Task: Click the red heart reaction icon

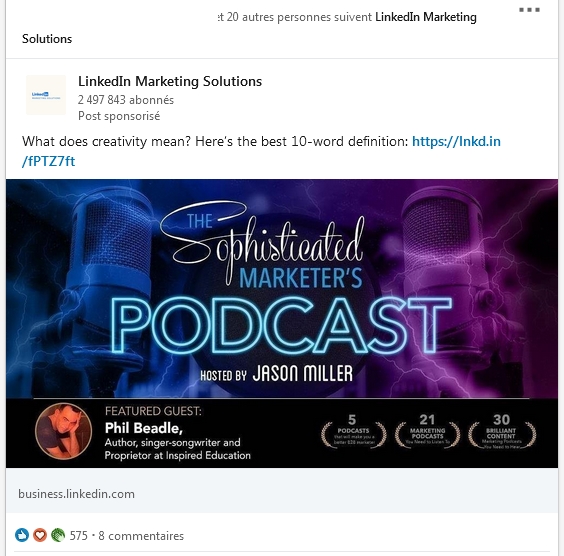Action: (40, 535)
